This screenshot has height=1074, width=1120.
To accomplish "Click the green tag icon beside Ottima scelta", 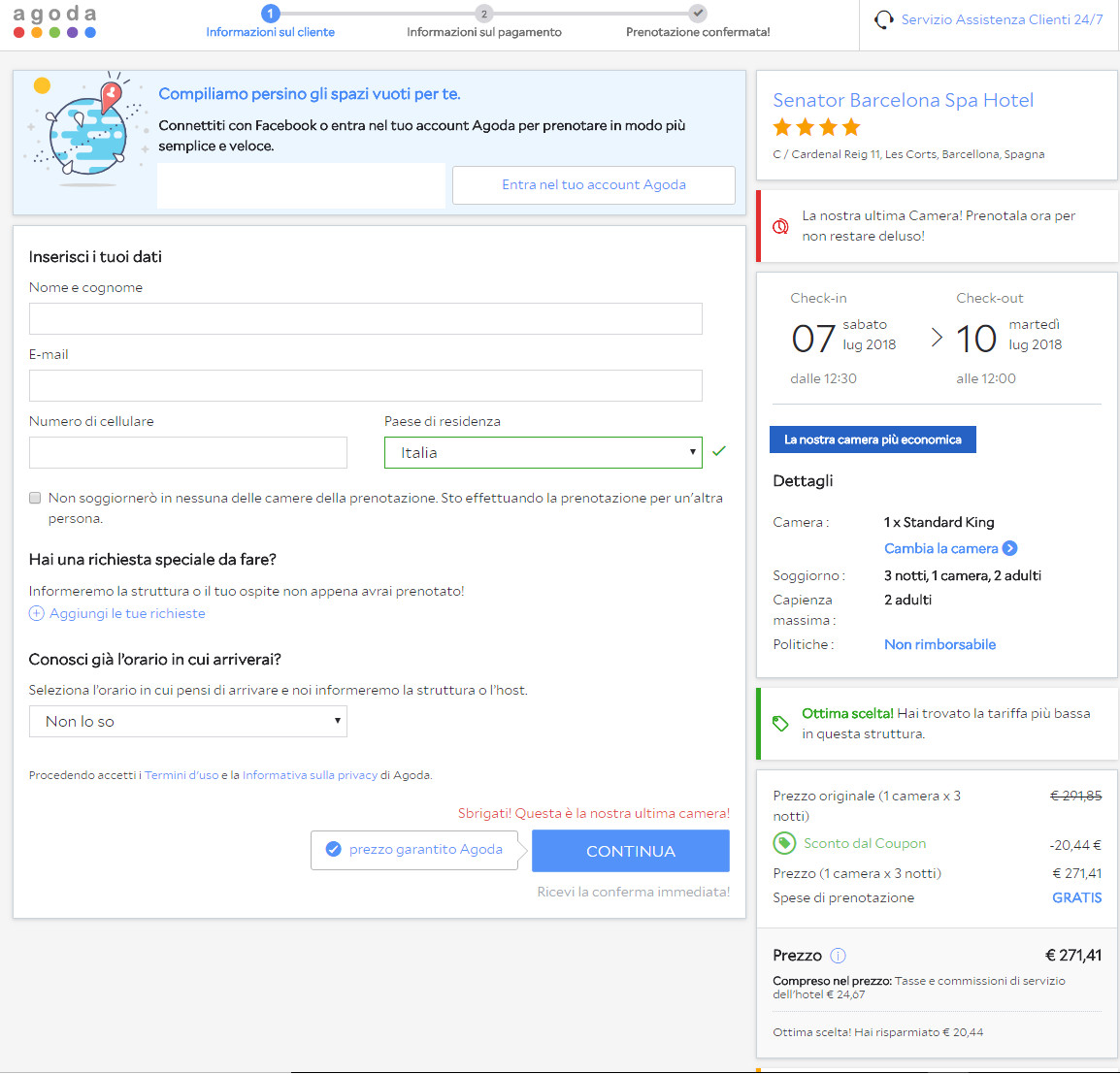I will (780, 724).
